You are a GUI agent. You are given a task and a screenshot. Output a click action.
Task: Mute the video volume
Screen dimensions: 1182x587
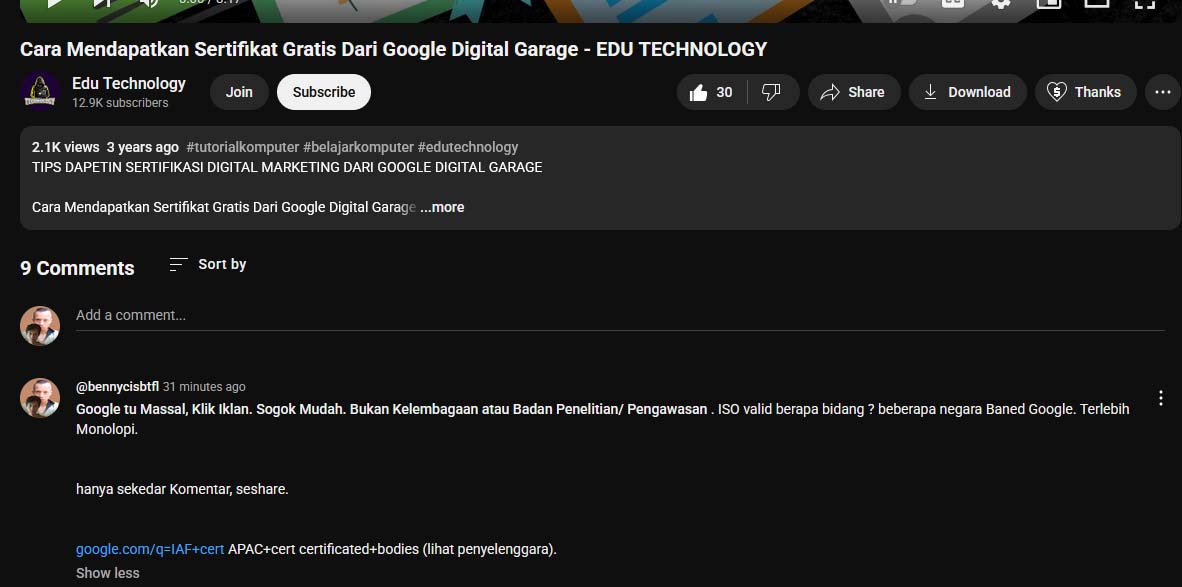tap(149, 3)
